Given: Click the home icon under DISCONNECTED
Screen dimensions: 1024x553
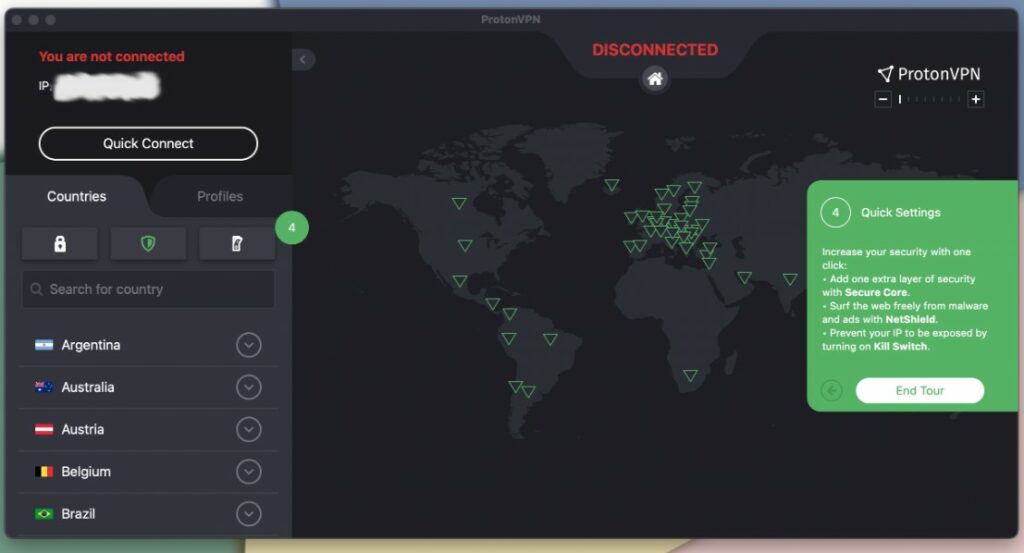Looking at the screenshot, I should click(655, 80).
